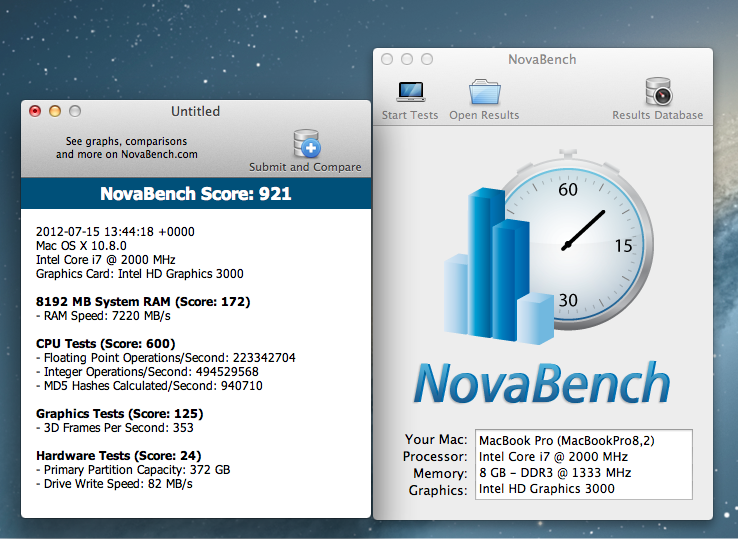The height and width of the screenshot is (539, 738).
Task: Click the NovaBench window title bar
Action: (543, 59)
